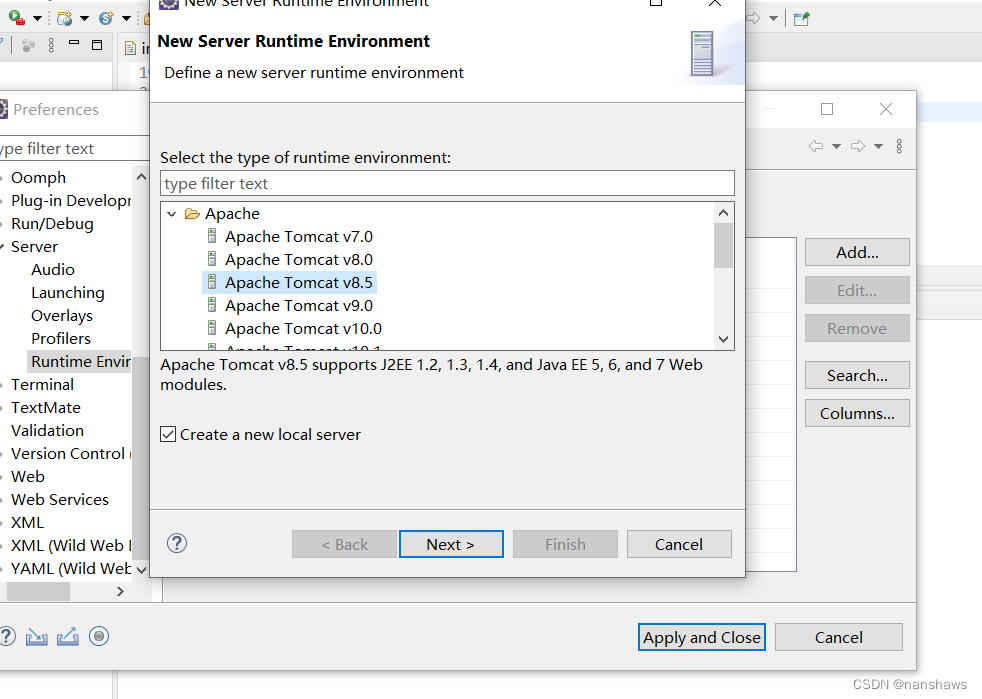This screenshot has width=982, height=699.
Task: Go forward in Preferences page history
Action: coord(858,146)
